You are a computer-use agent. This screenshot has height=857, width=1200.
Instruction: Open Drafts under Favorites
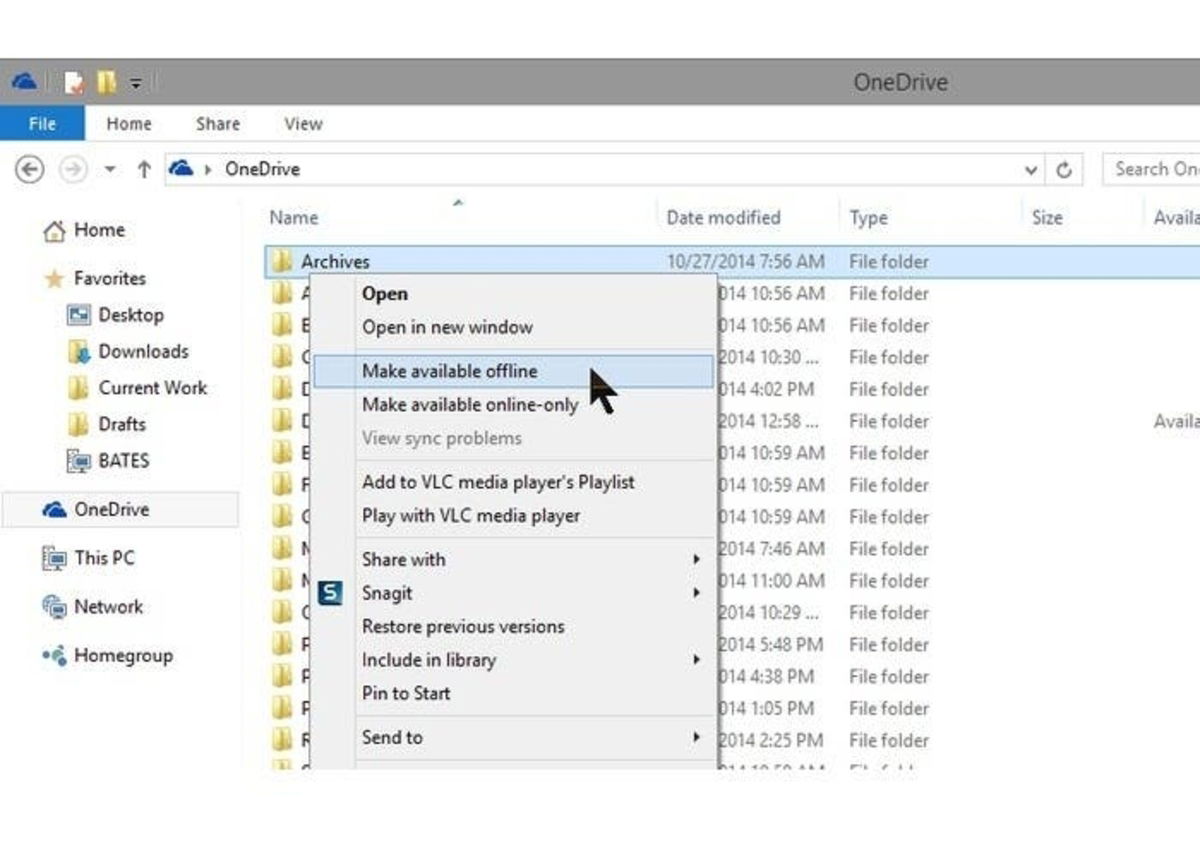pos(122,424)
